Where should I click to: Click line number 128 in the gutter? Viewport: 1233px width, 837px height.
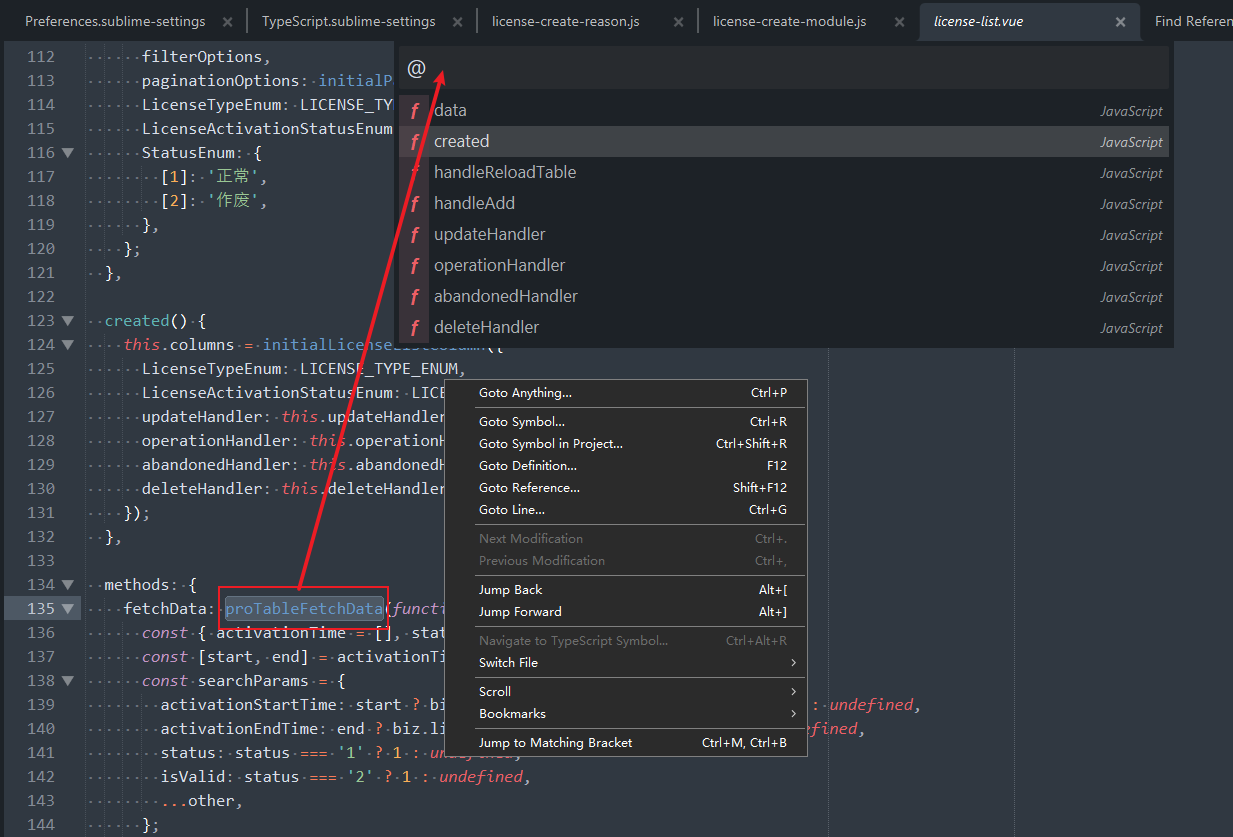click(x=41, y=441)
